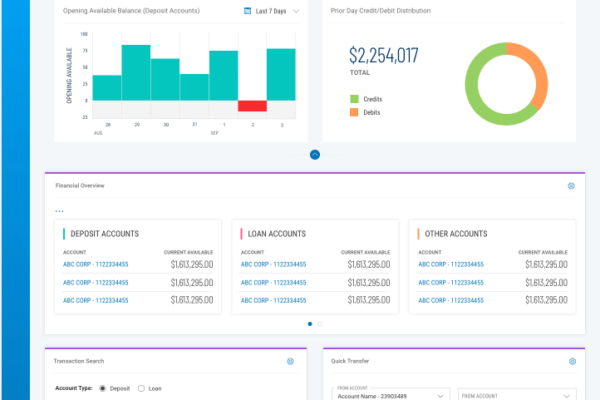Open the Transaction Search settings gear
Image resolution: width=600 pixels, height=400 pixels.
click(x=290, y=361)
